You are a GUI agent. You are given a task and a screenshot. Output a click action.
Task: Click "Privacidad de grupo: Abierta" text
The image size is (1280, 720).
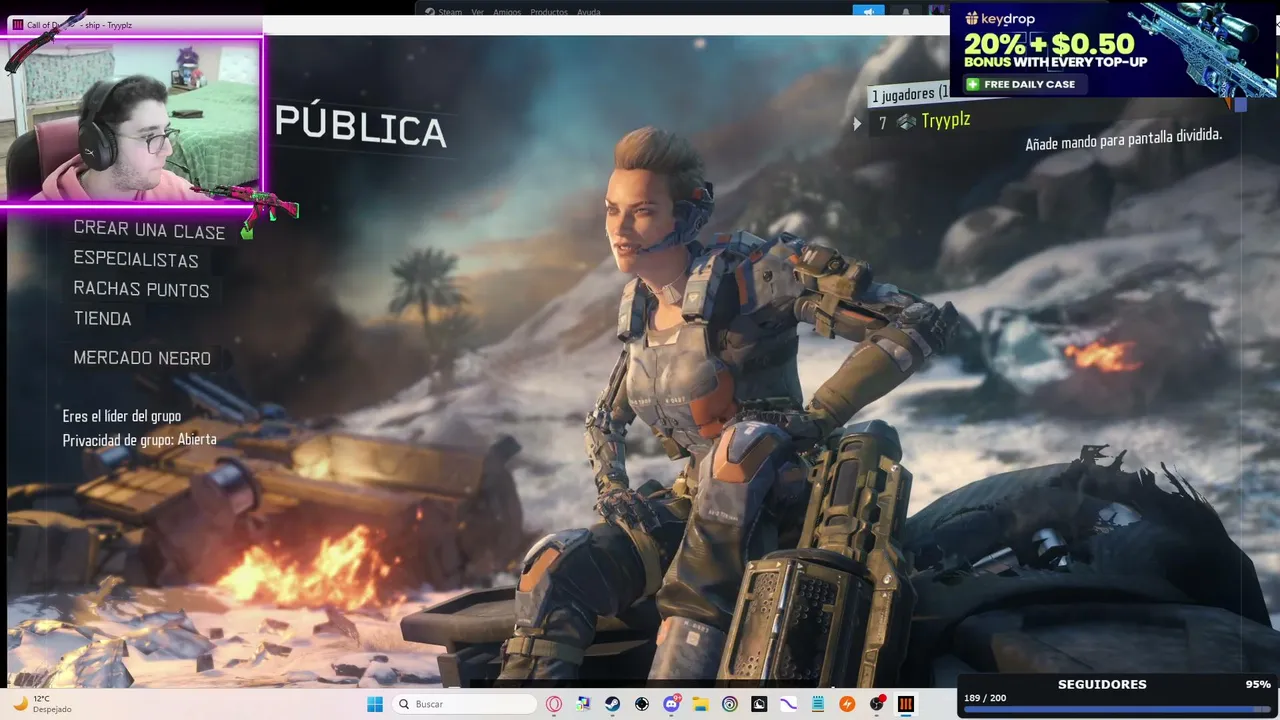point(140,440)
